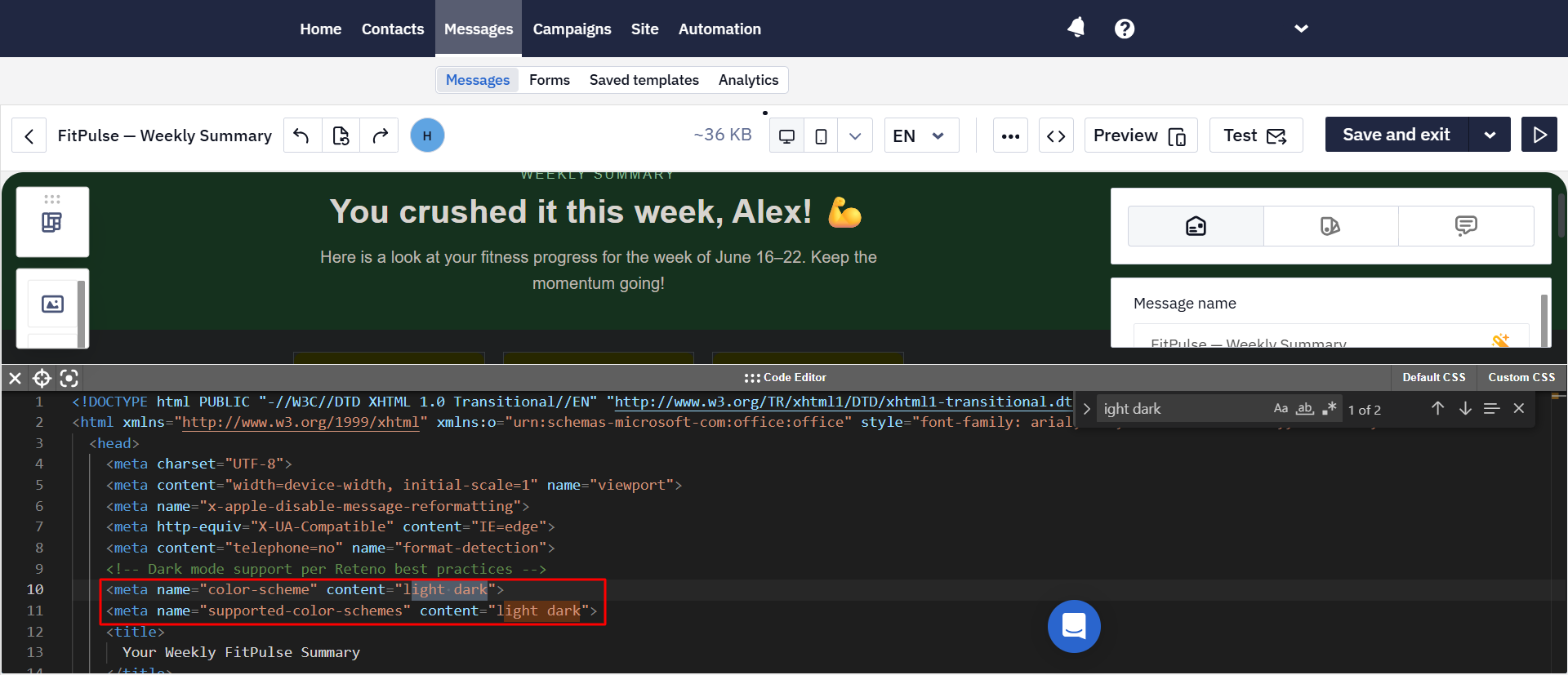Select the styles appearance tab icon
This screenshot has width=1568, height=675.
(1330, 226)
